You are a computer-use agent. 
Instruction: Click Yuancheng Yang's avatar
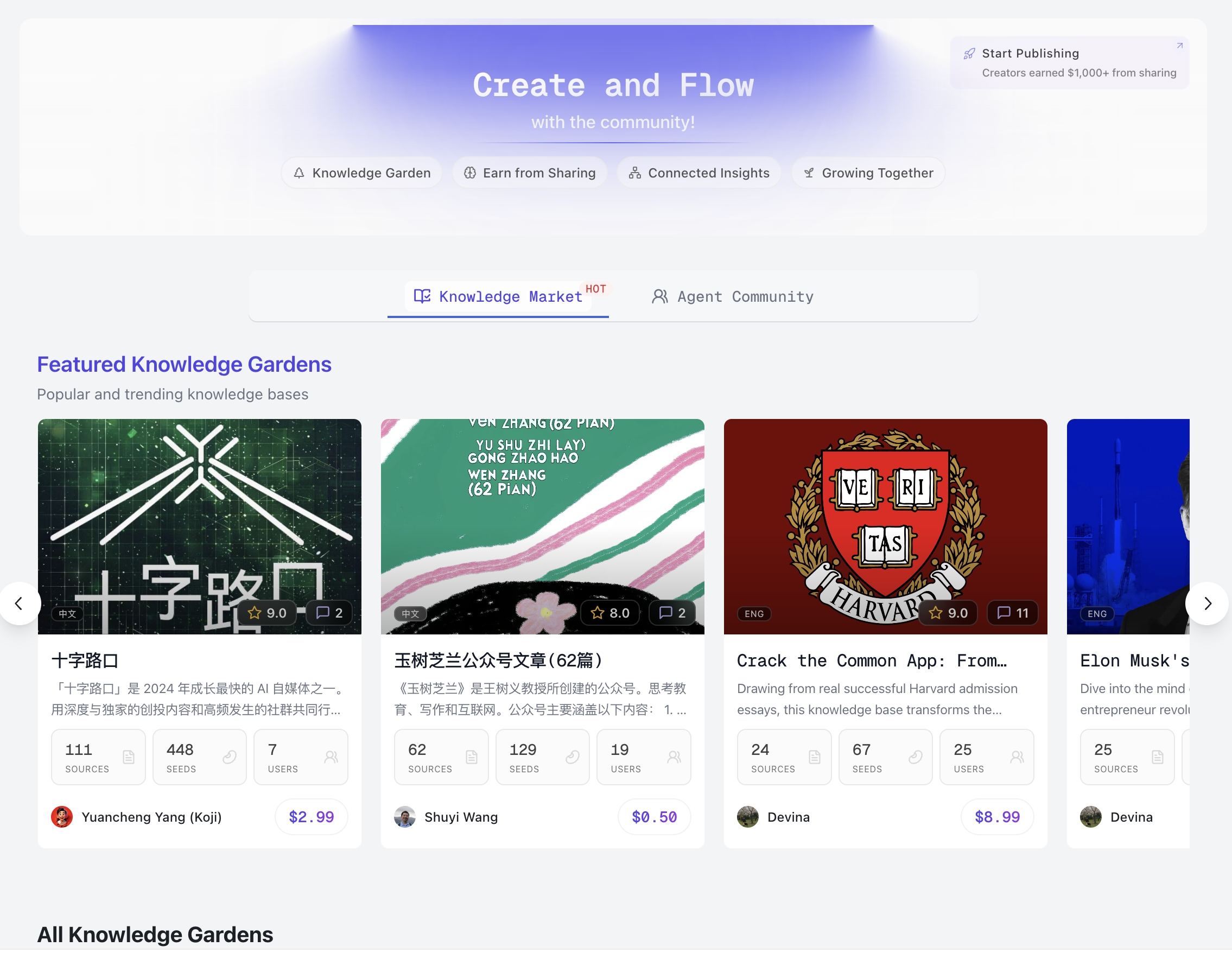[x=62, y=817]
